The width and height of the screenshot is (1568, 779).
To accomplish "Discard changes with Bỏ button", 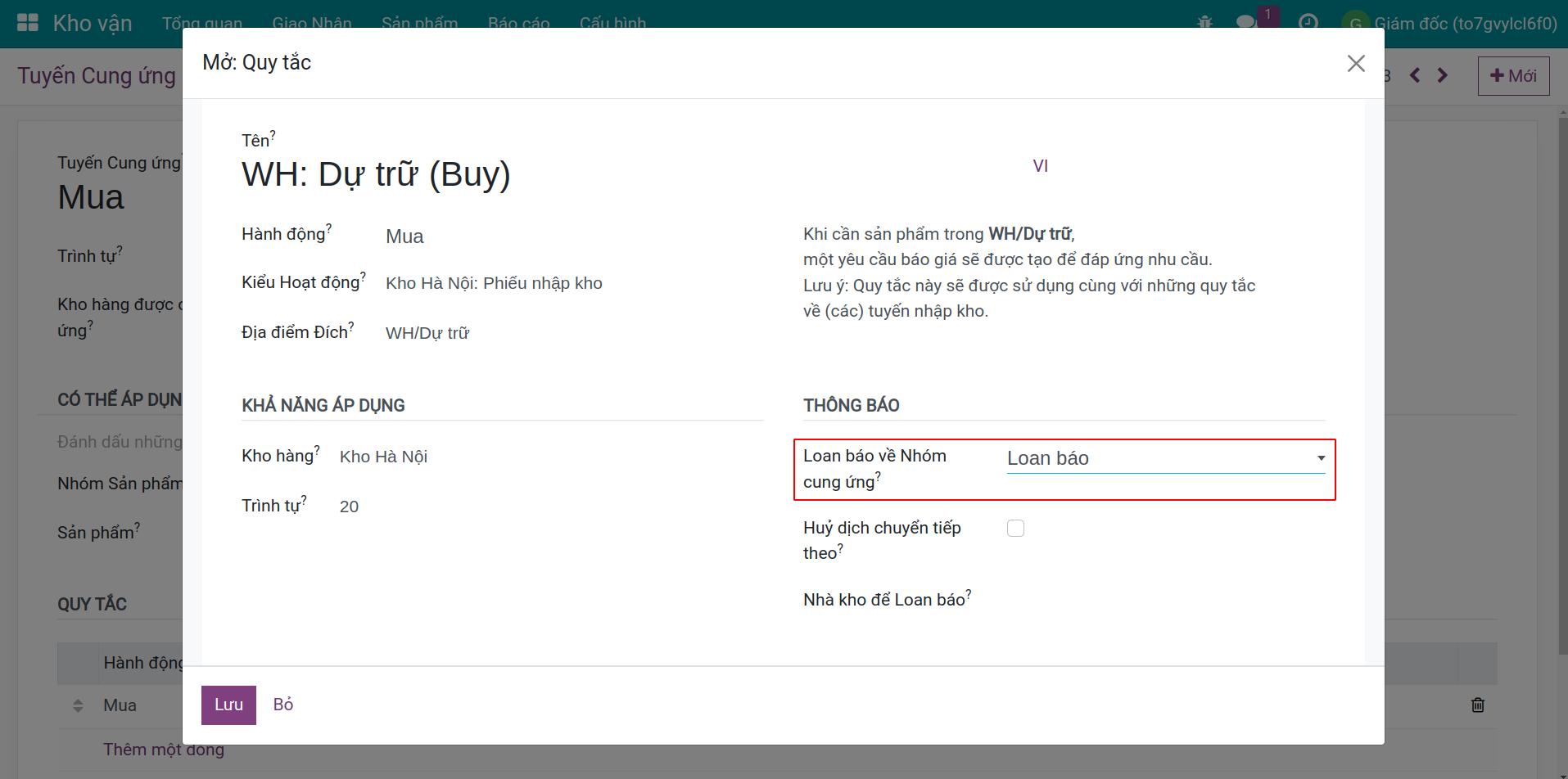I will (283, 705).
